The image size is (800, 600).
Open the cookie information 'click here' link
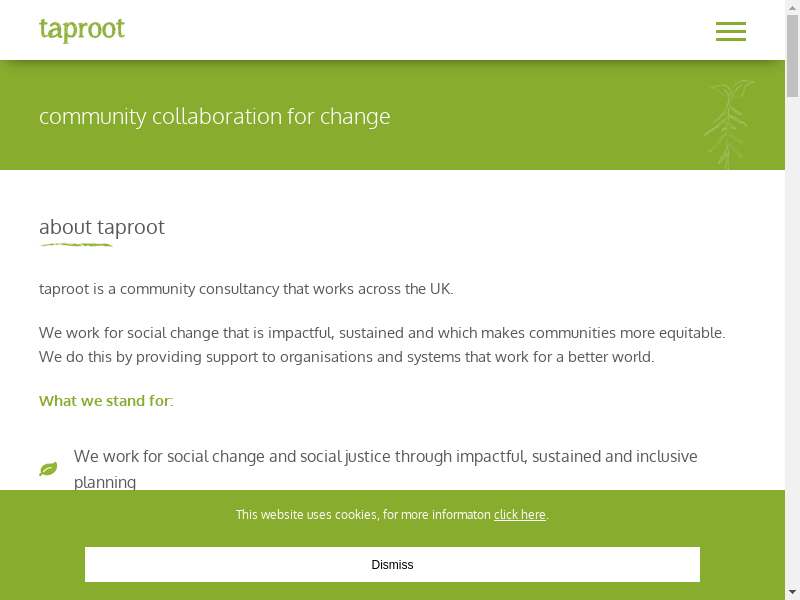click(519, 515)
